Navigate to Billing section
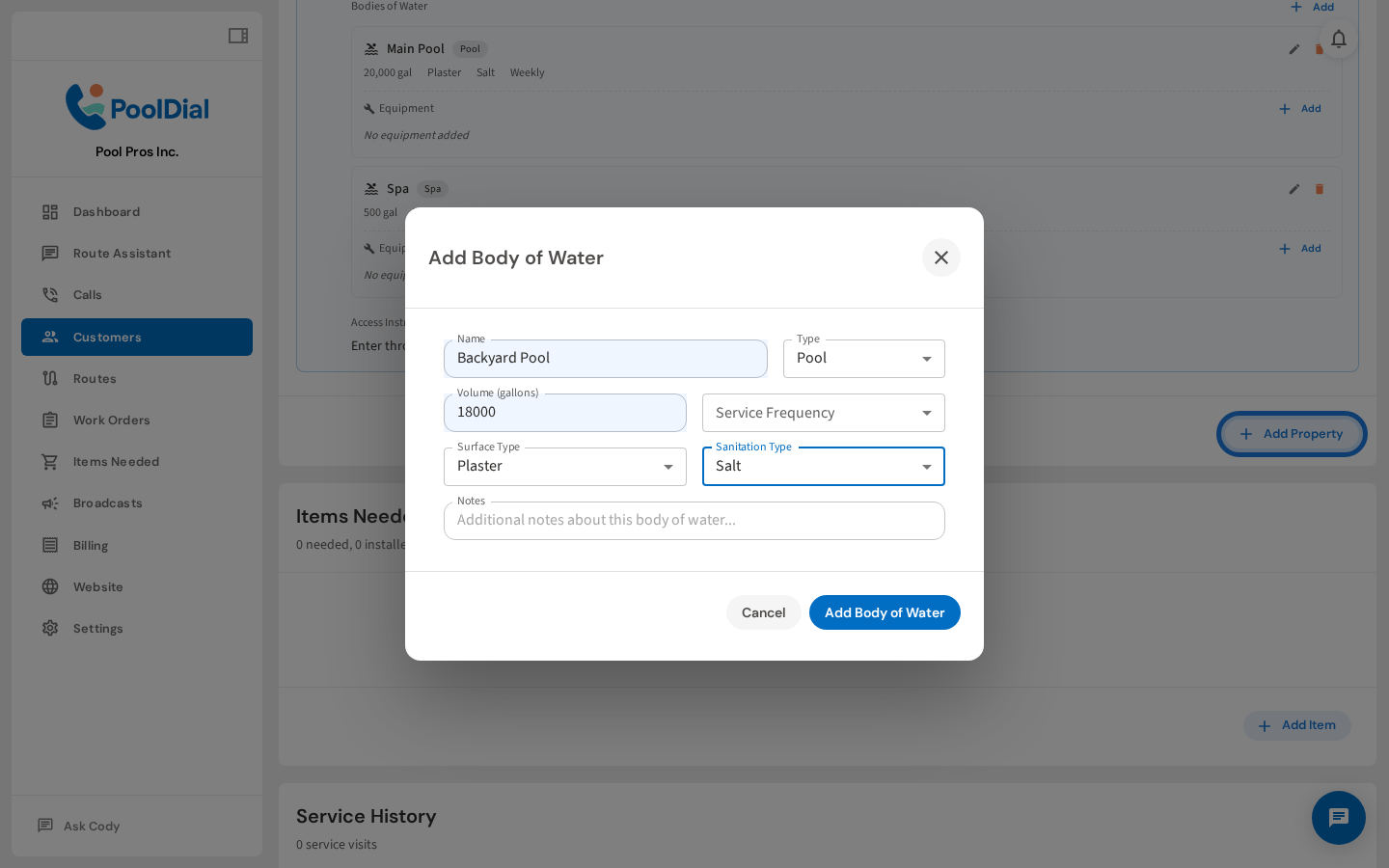 click(91, 546)
